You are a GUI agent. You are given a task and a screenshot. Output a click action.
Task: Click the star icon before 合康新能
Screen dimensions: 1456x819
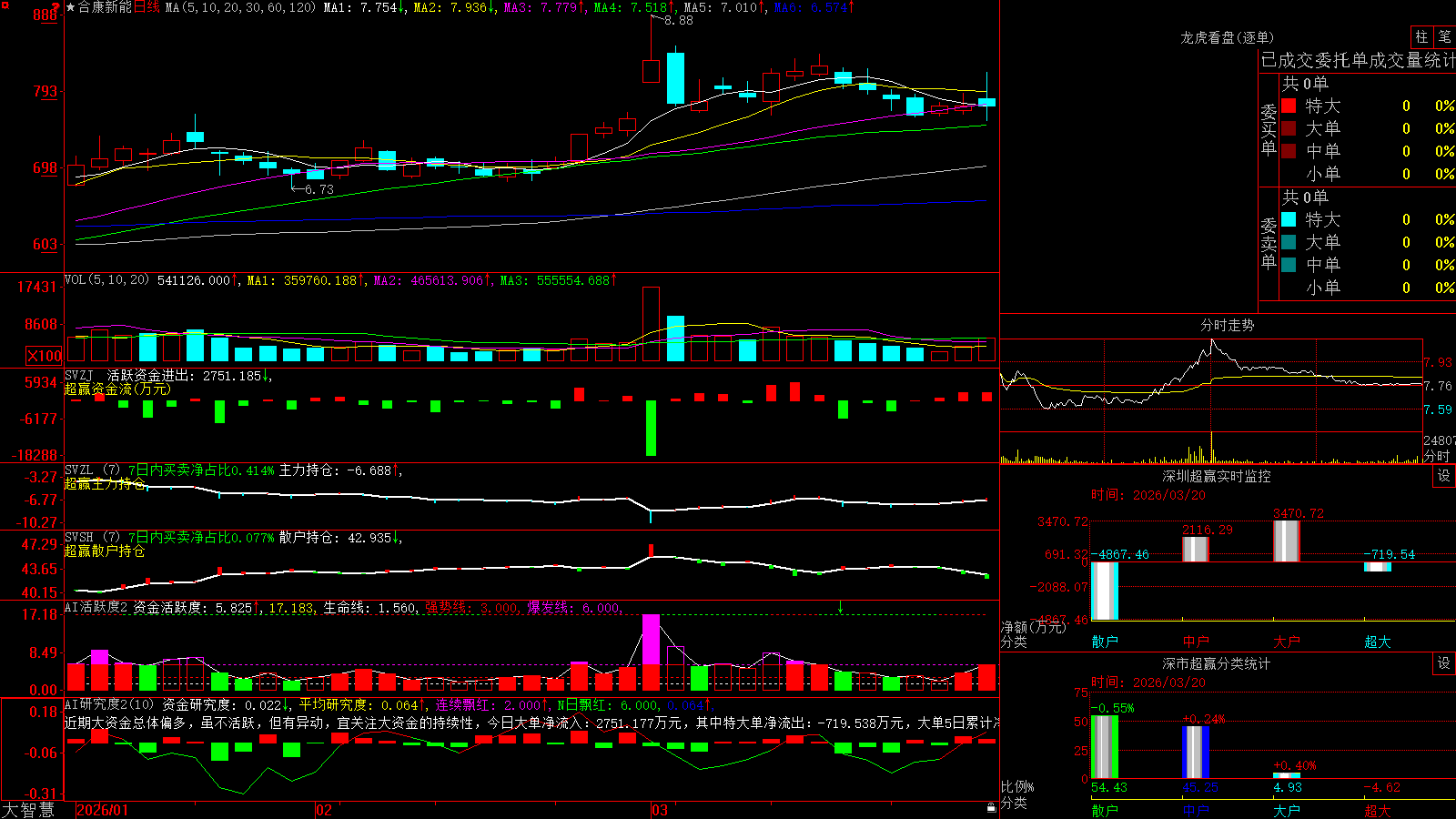click(x=71, y=7)
